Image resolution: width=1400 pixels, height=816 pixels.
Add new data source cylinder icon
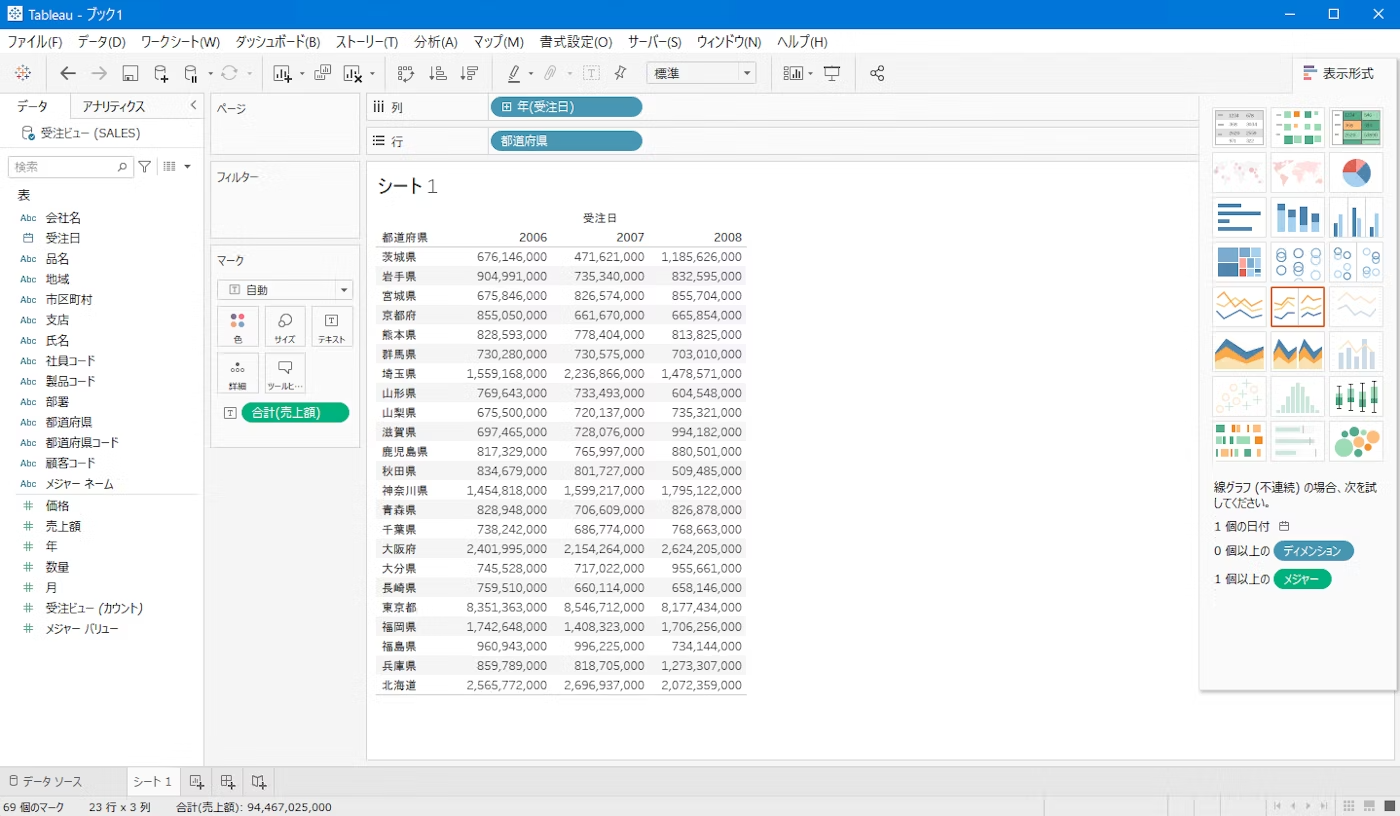(161, 73)
